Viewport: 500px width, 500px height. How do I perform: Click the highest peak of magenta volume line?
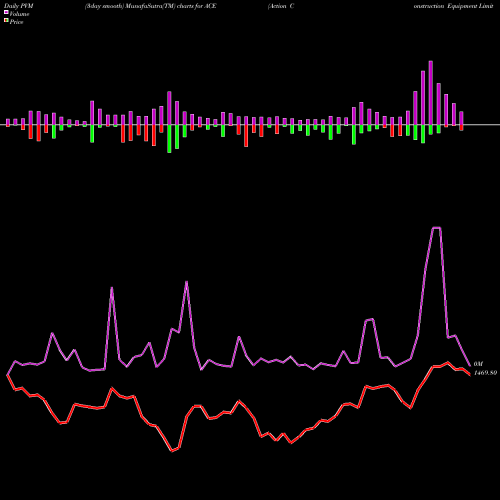(437, 228)
